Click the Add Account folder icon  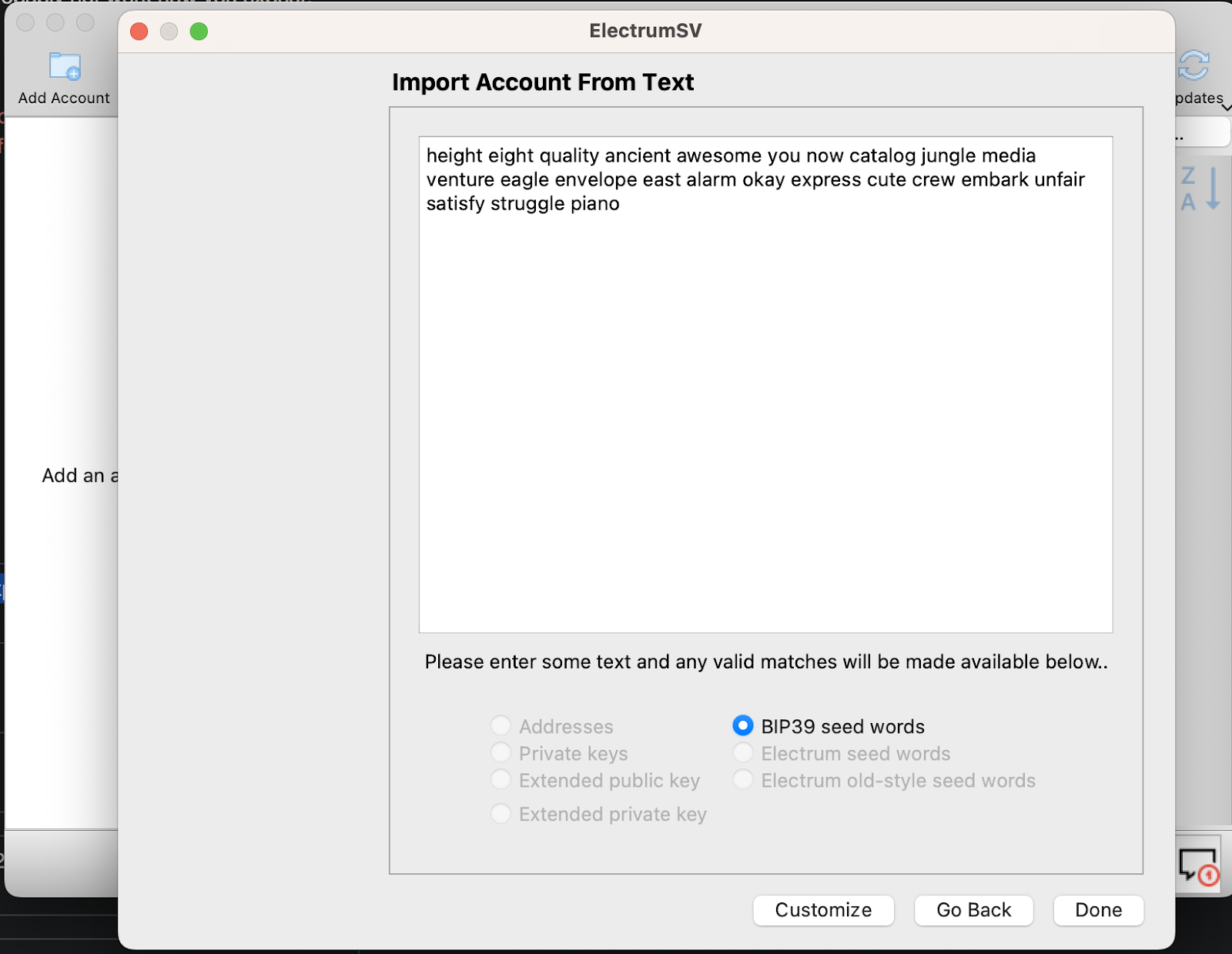click(x=65, y=66)
